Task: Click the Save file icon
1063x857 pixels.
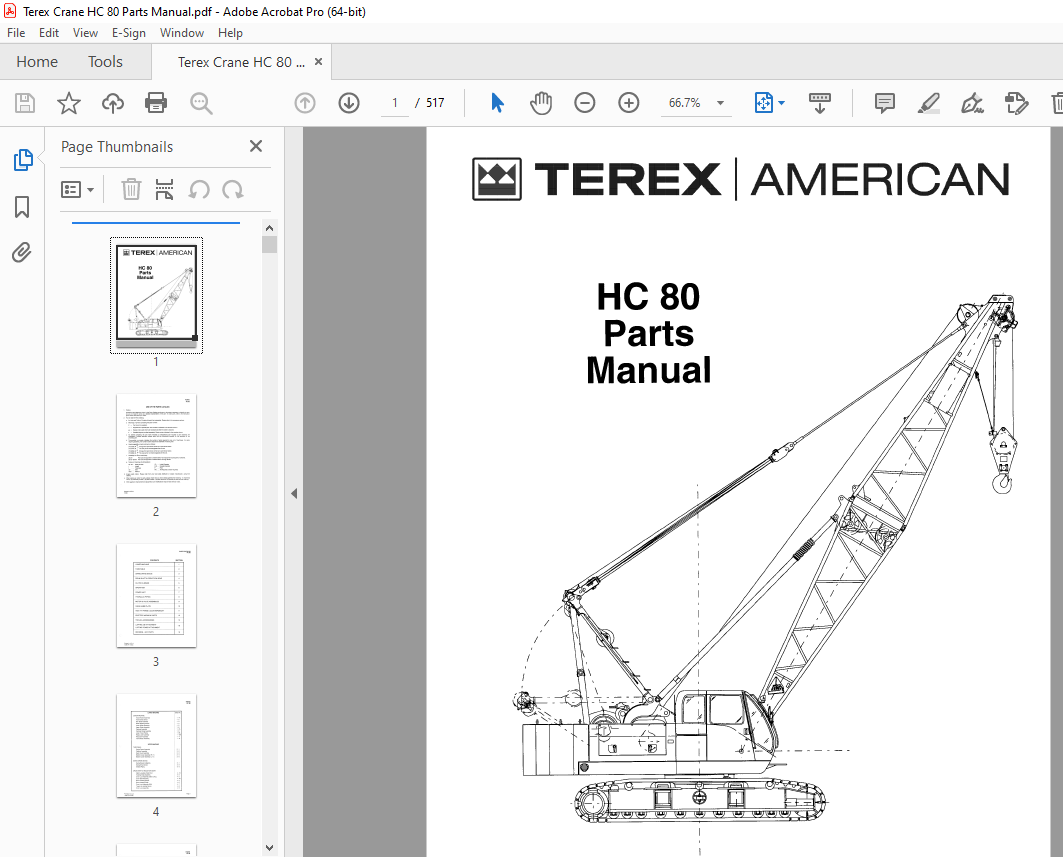Action: pyautogui.click(x=25, y=103)
